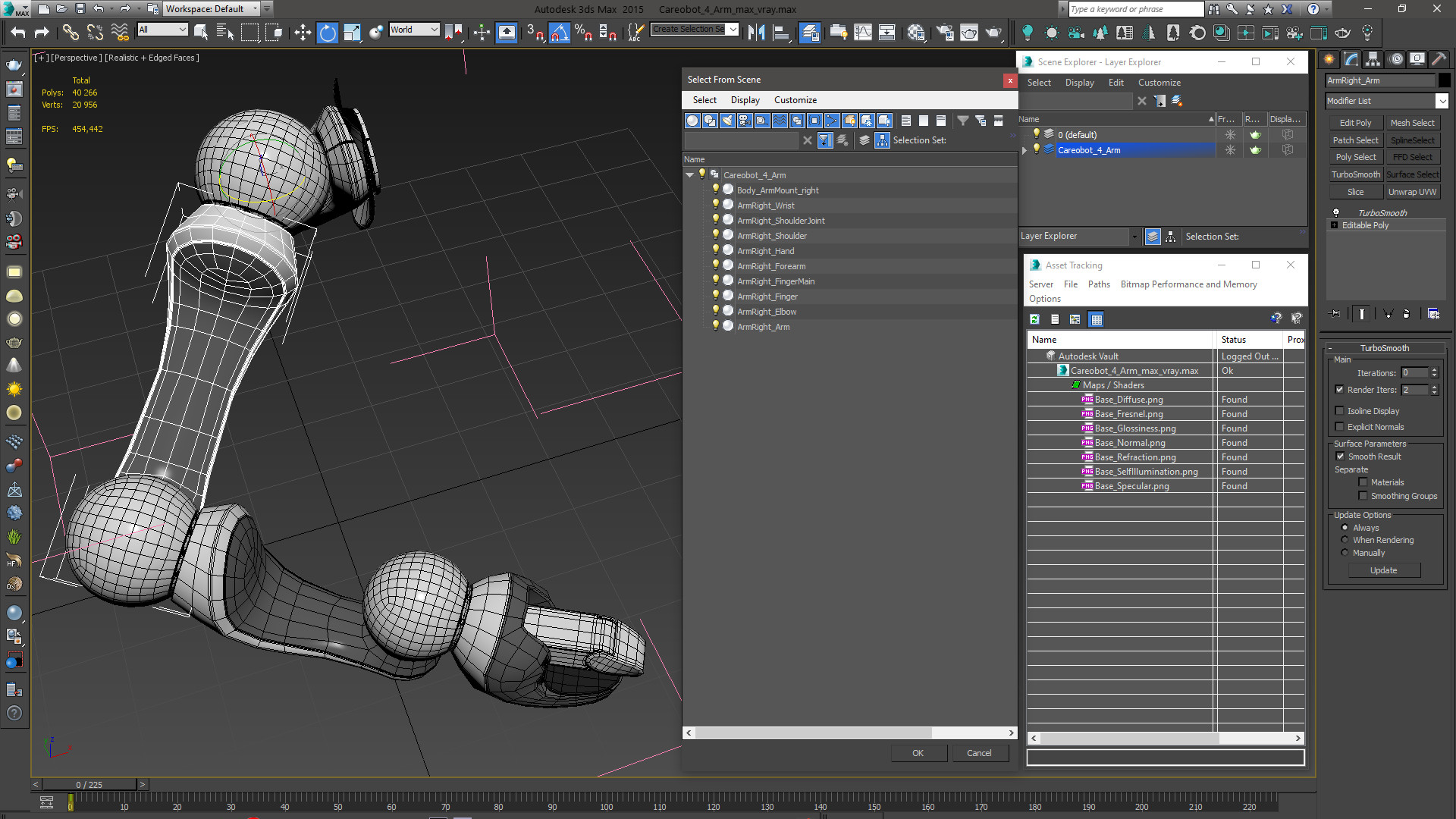Click the Display tab in Select From Scene

point(743,99)
